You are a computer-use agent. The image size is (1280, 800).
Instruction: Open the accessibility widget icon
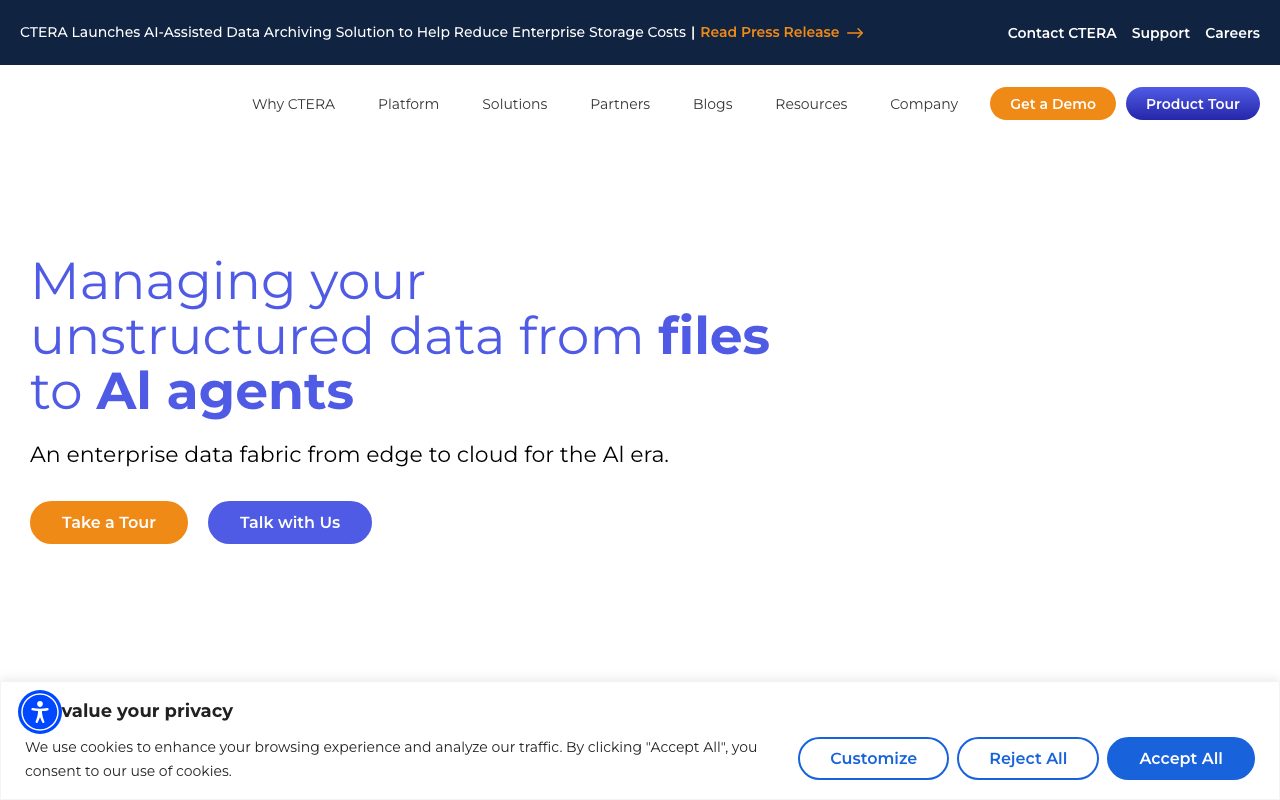coord(40,712)
